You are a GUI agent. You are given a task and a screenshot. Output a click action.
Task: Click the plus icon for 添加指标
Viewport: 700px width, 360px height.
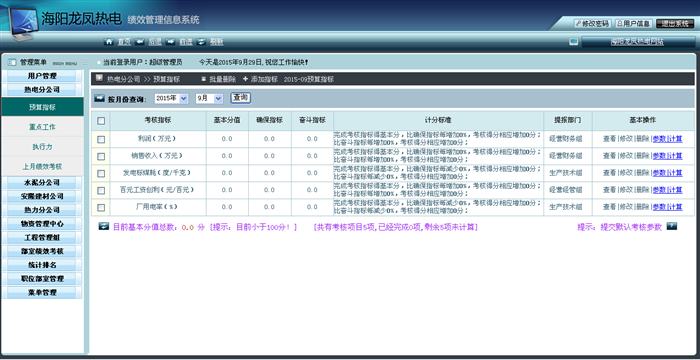[x=245, y=79]
